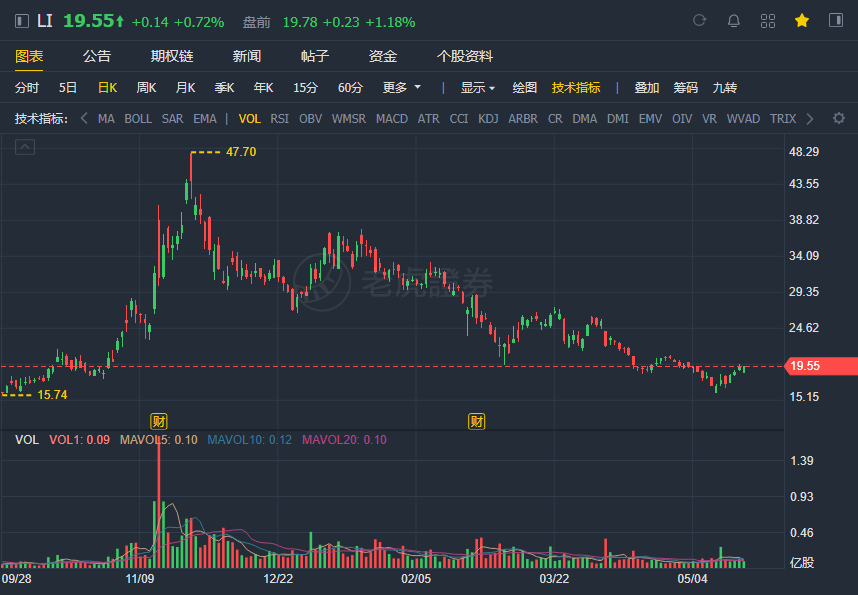Open the price alert bell icon

733,21
